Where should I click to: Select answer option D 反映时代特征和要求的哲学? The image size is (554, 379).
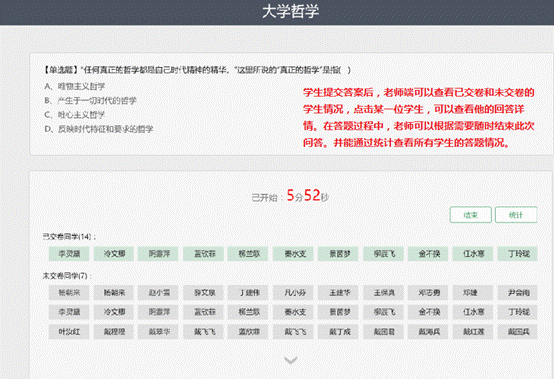coord(99,129)
